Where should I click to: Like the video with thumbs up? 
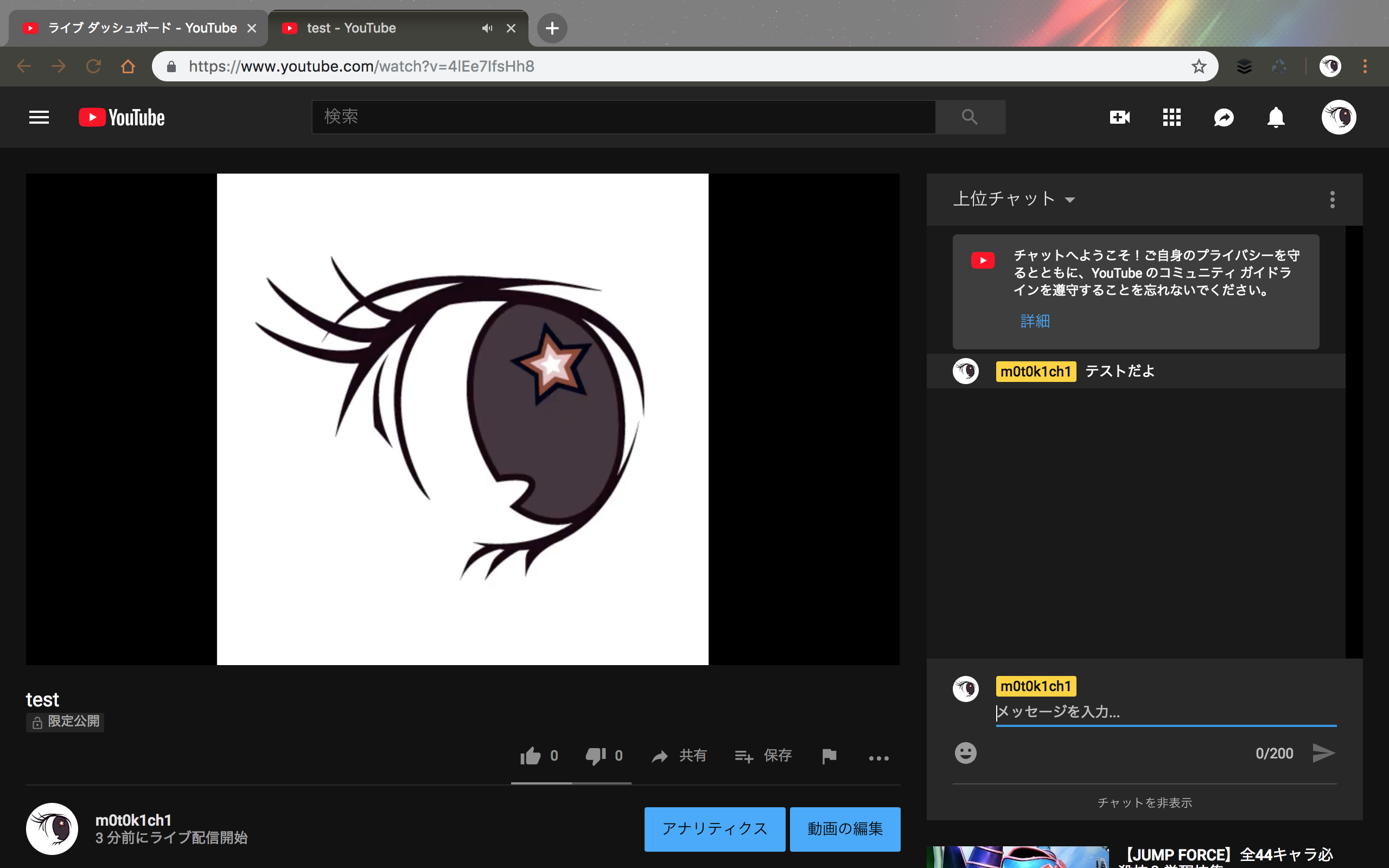click(x=531, y=756)
